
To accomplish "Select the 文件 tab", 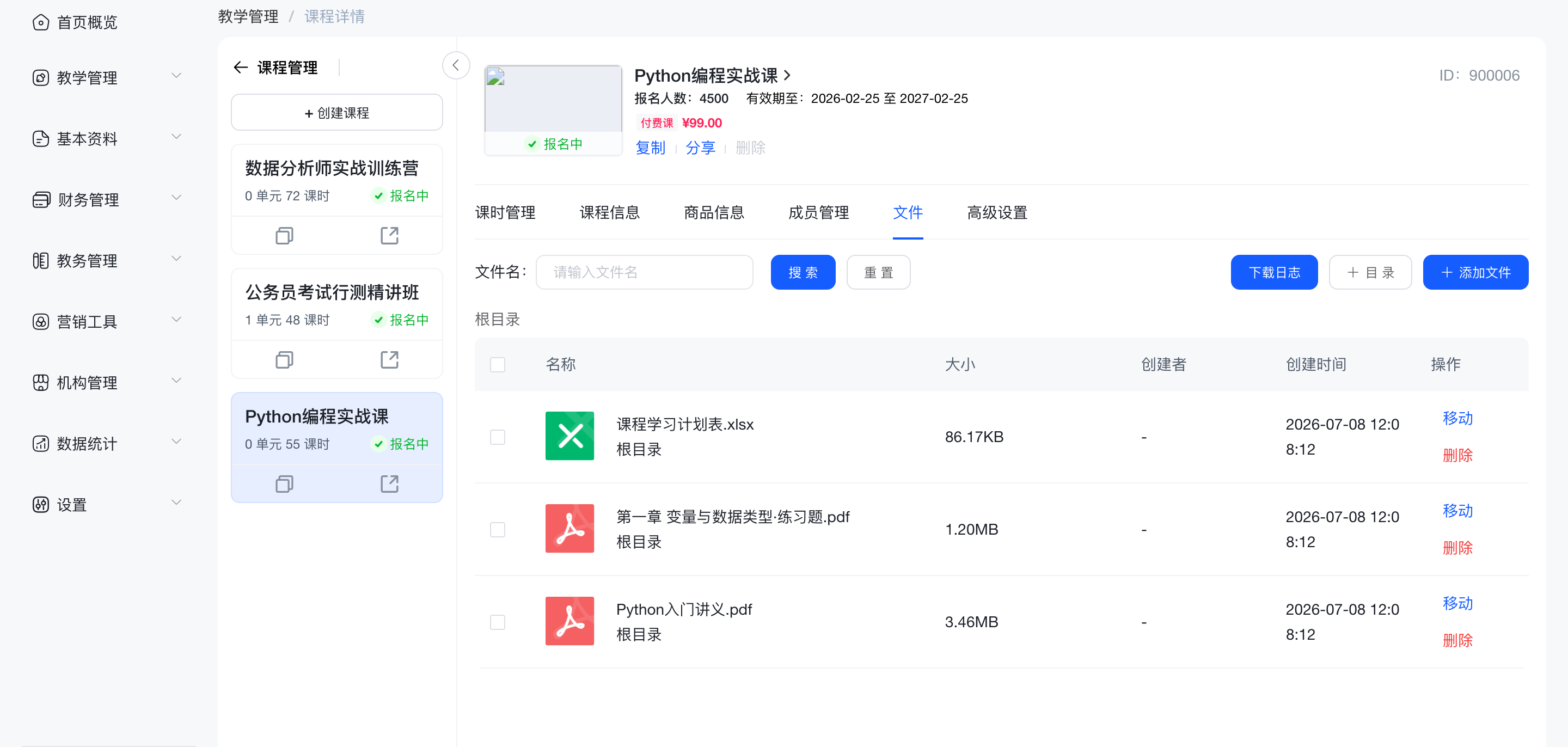I will 908,212.
